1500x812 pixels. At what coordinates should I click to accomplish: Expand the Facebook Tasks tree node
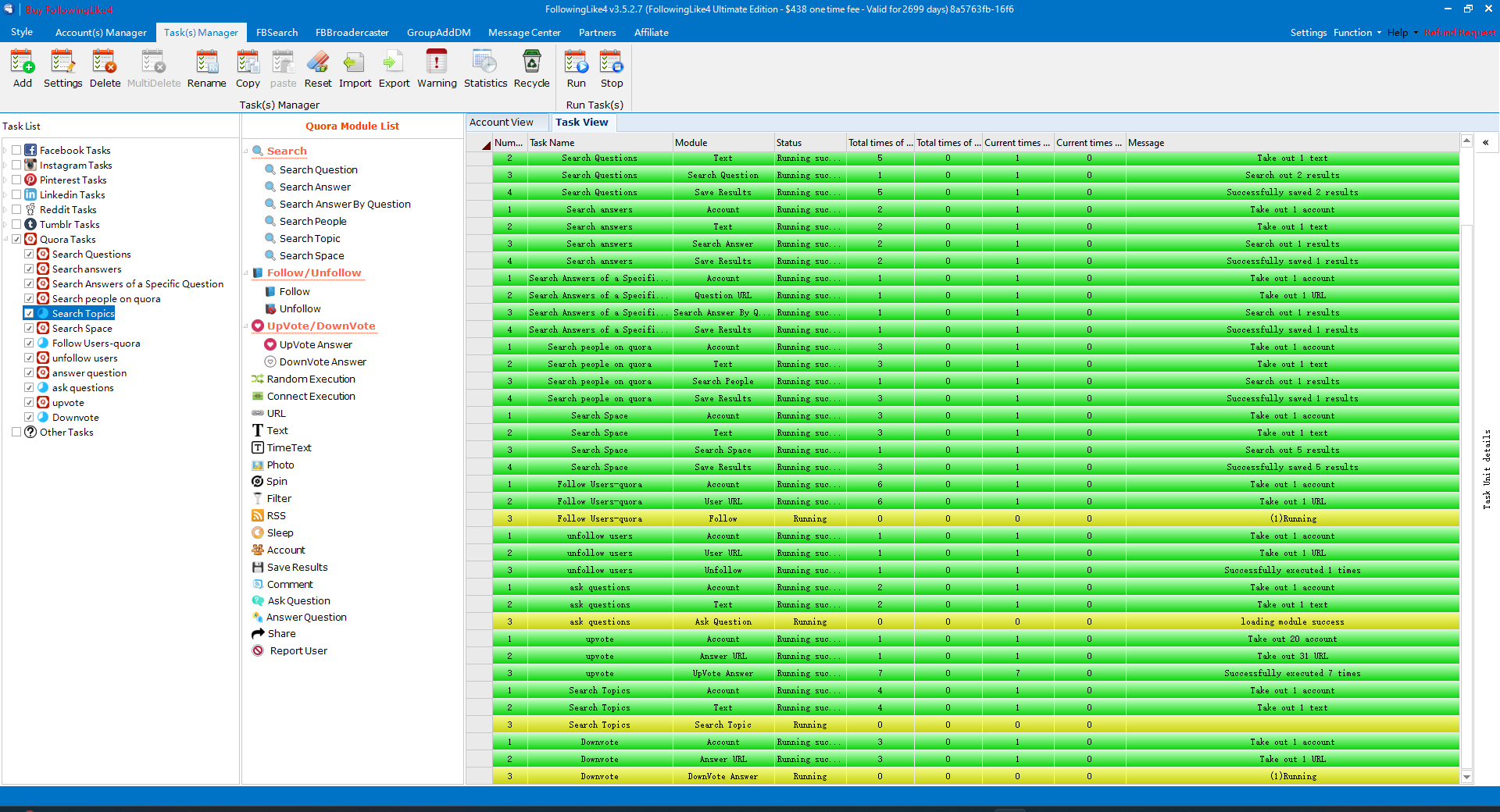coord(5,150)
